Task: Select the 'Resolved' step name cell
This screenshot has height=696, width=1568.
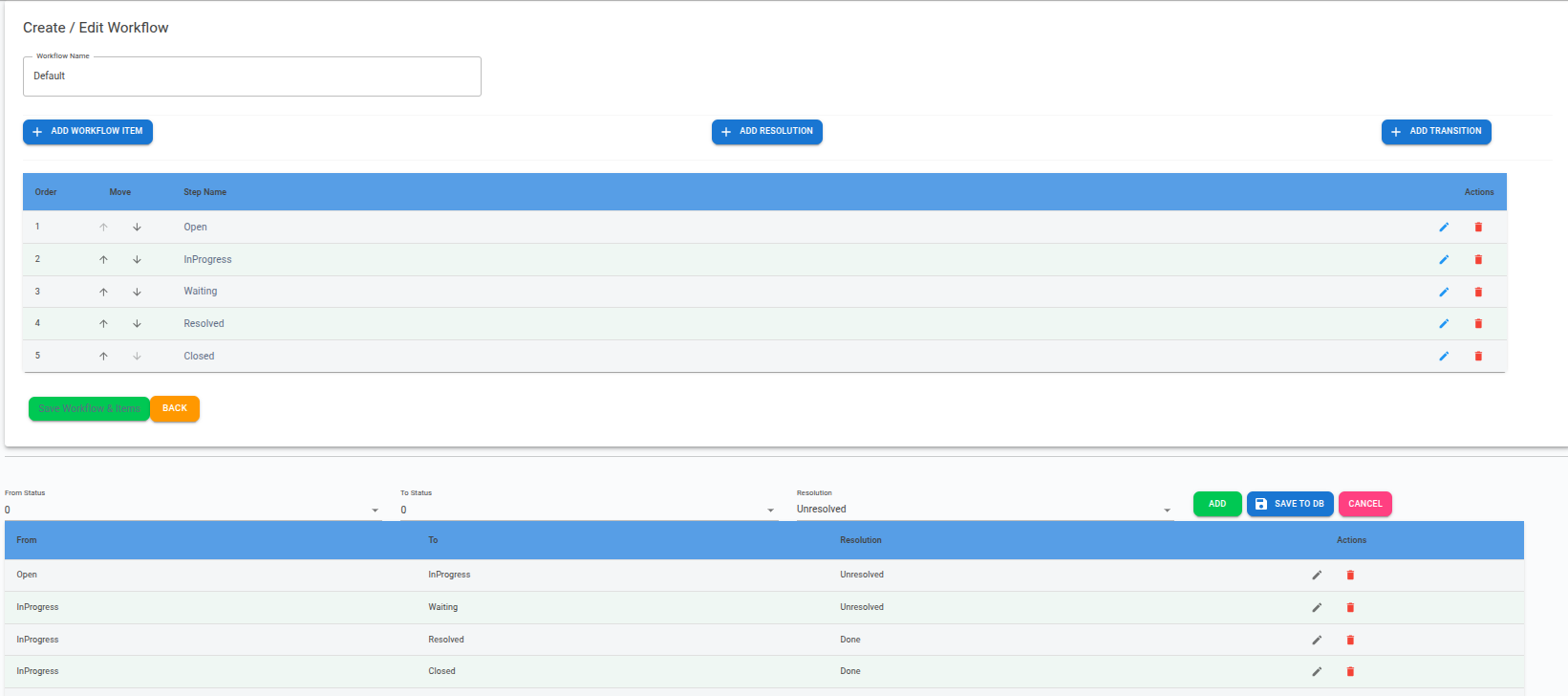Action: tap(204, 324)
